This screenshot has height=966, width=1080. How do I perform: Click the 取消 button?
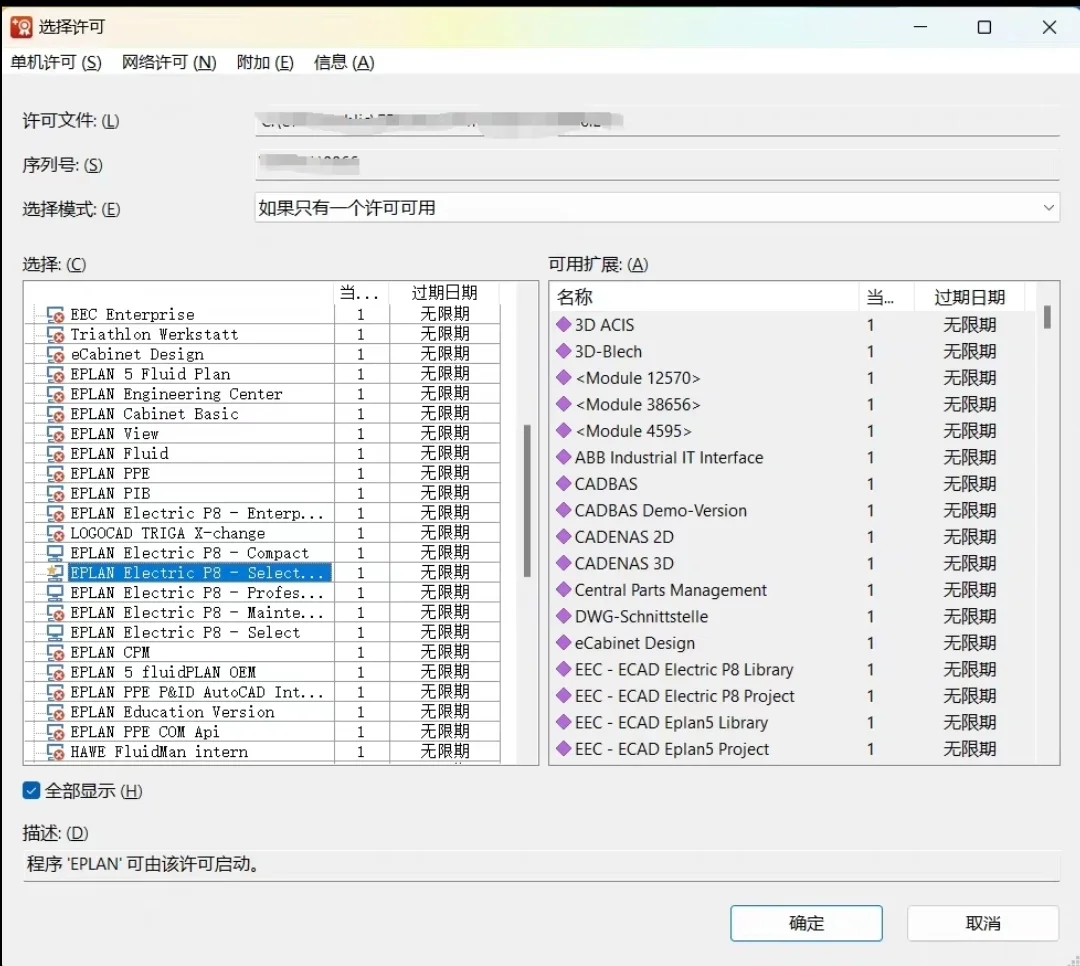pos(981,923)
